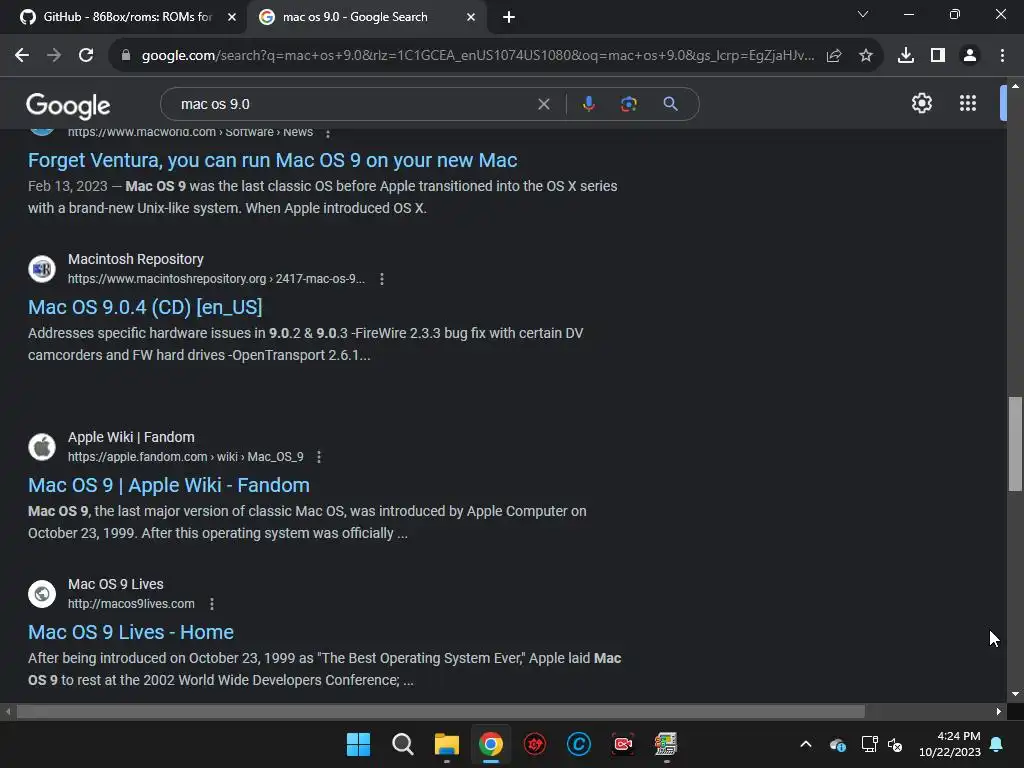Click the Chrome address bar URL

click(478, 56)
